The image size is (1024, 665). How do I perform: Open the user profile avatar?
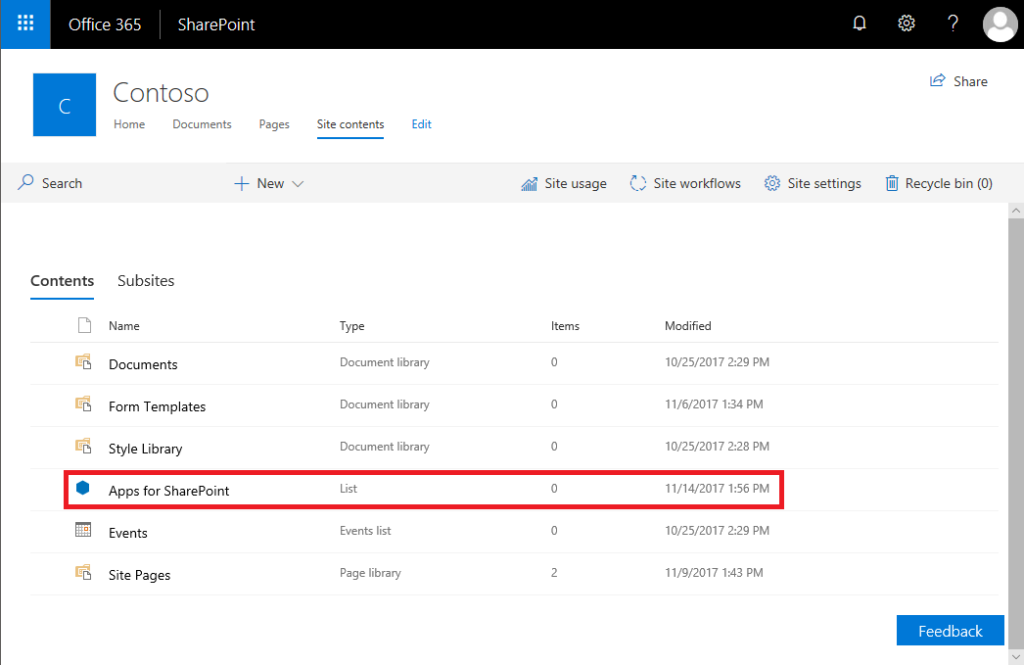1000,24
